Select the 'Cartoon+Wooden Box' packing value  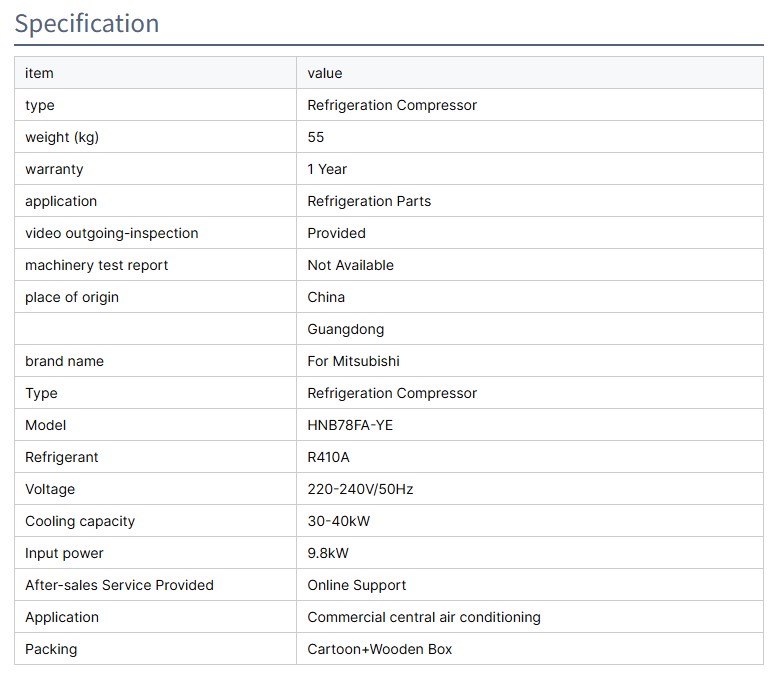379,649
